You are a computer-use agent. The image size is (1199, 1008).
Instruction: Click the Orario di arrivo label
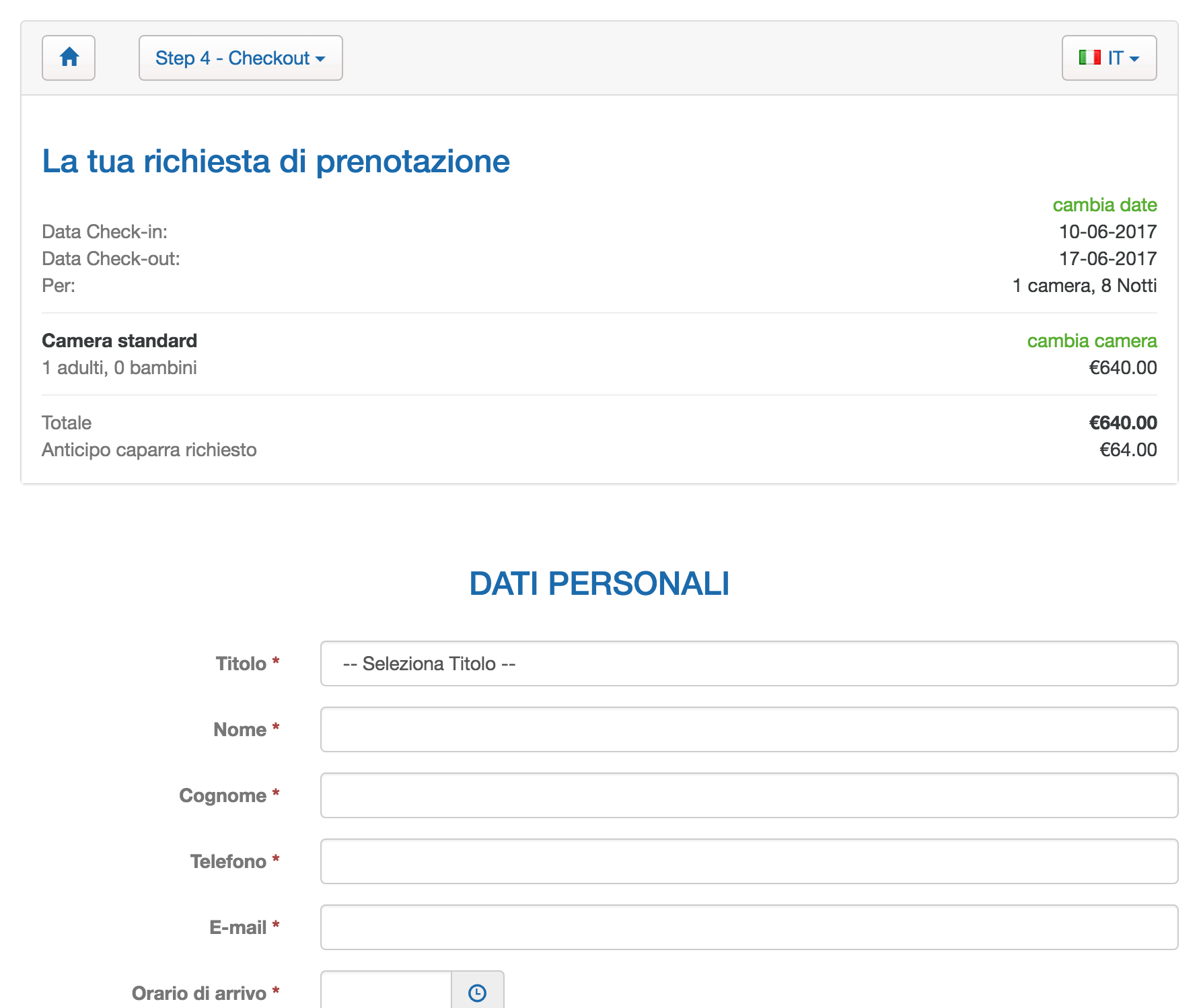click(199, 993)
